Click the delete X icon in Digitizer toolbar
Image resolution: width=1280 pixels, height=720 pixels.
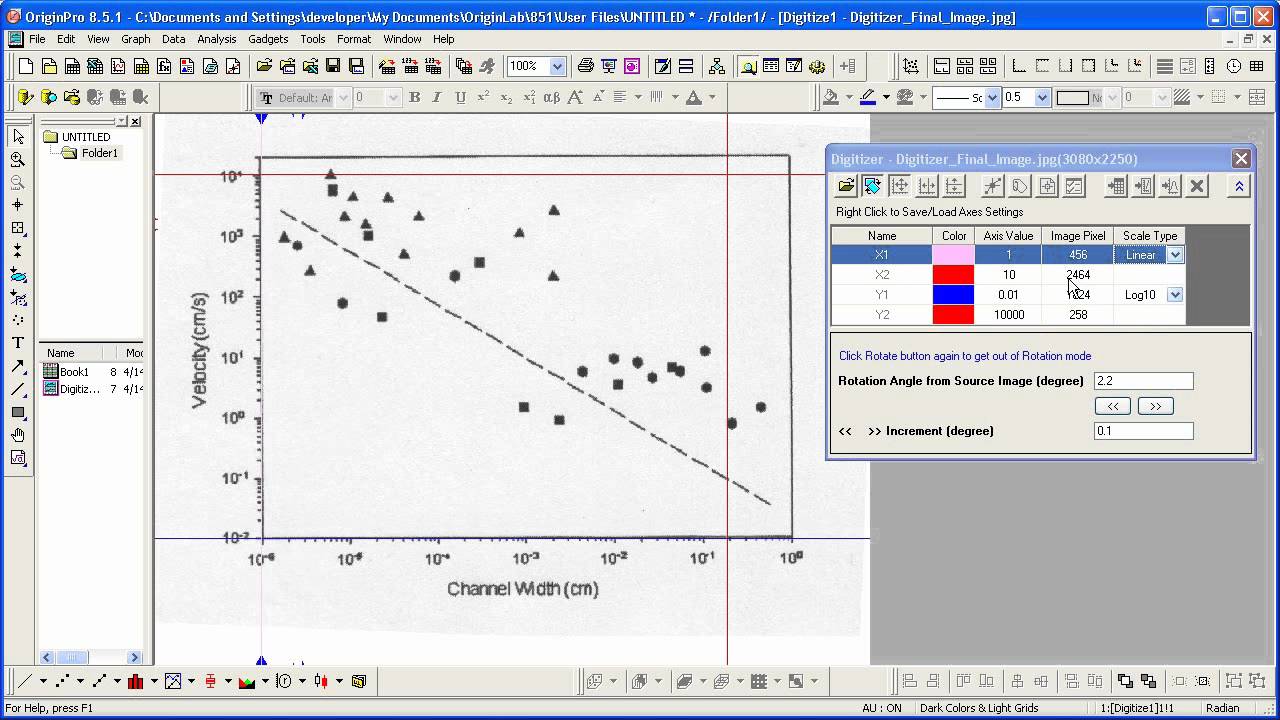[x=1197, y=186]
